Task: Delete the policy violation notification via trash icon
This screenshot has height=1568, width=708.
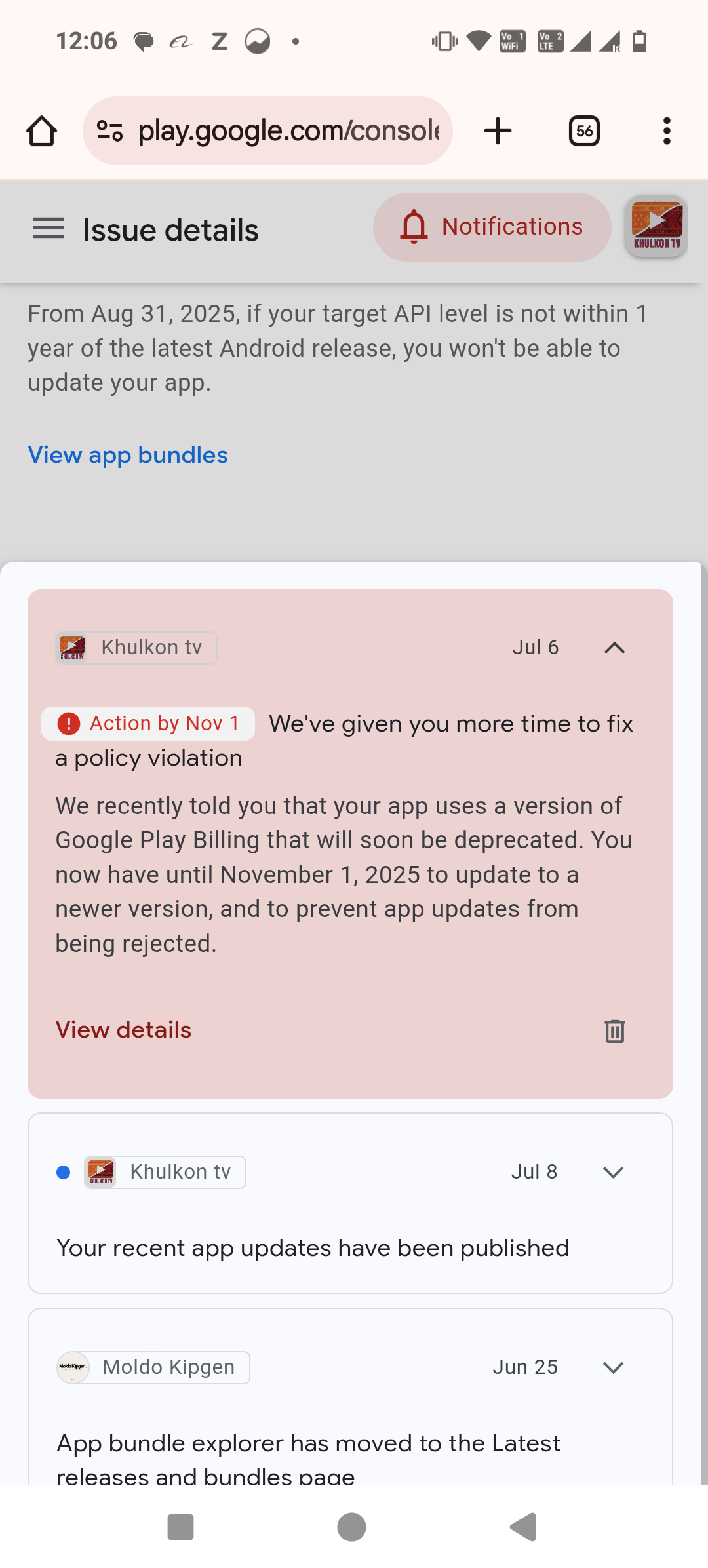Action: click(614, 1030)
